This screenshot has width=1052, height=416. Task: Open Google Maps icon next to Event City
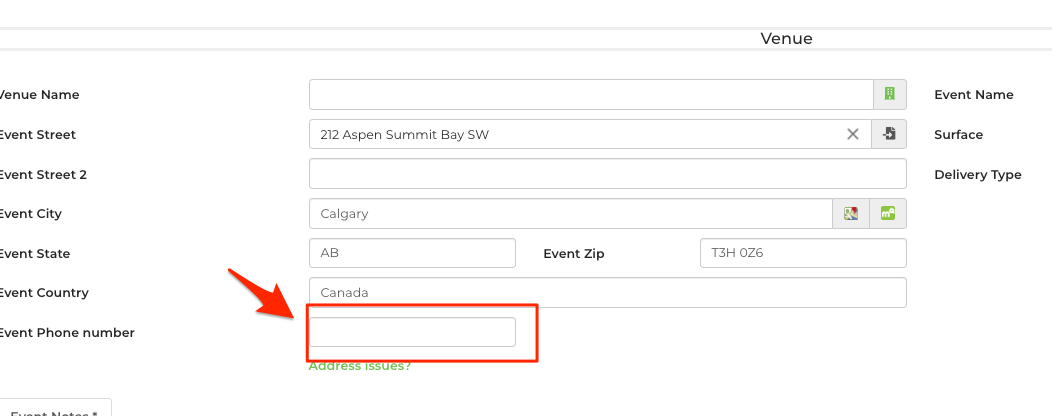tap(851, 213)
